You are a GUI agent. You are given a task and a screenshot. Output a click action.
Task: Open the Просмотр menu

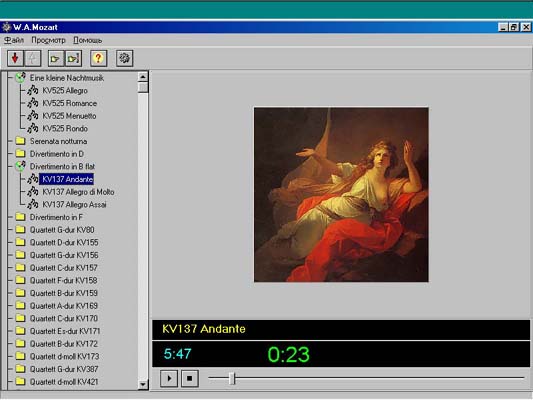[x=48, y=40]
